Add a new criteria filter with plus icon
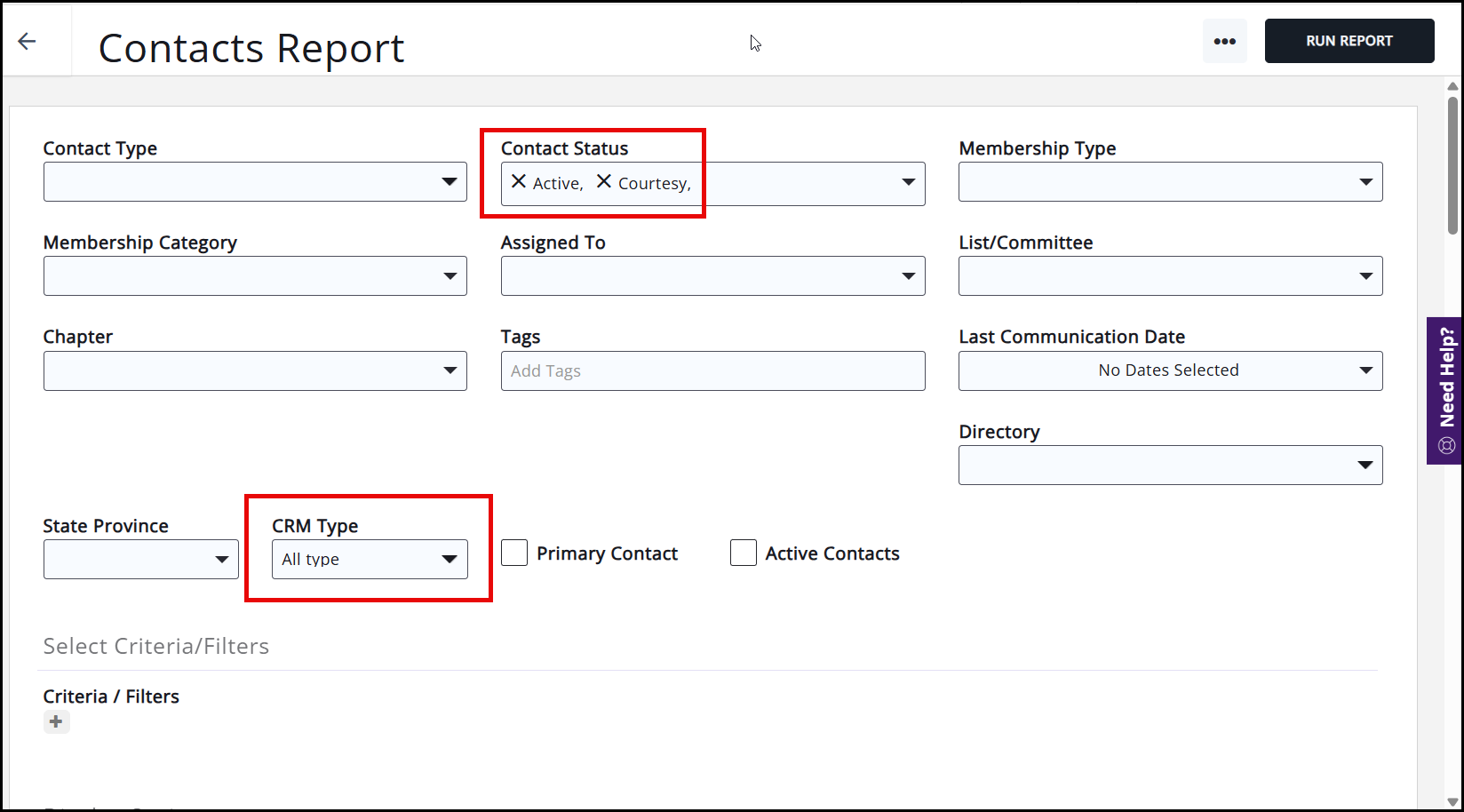1464x812 pixels. (56, 721)
